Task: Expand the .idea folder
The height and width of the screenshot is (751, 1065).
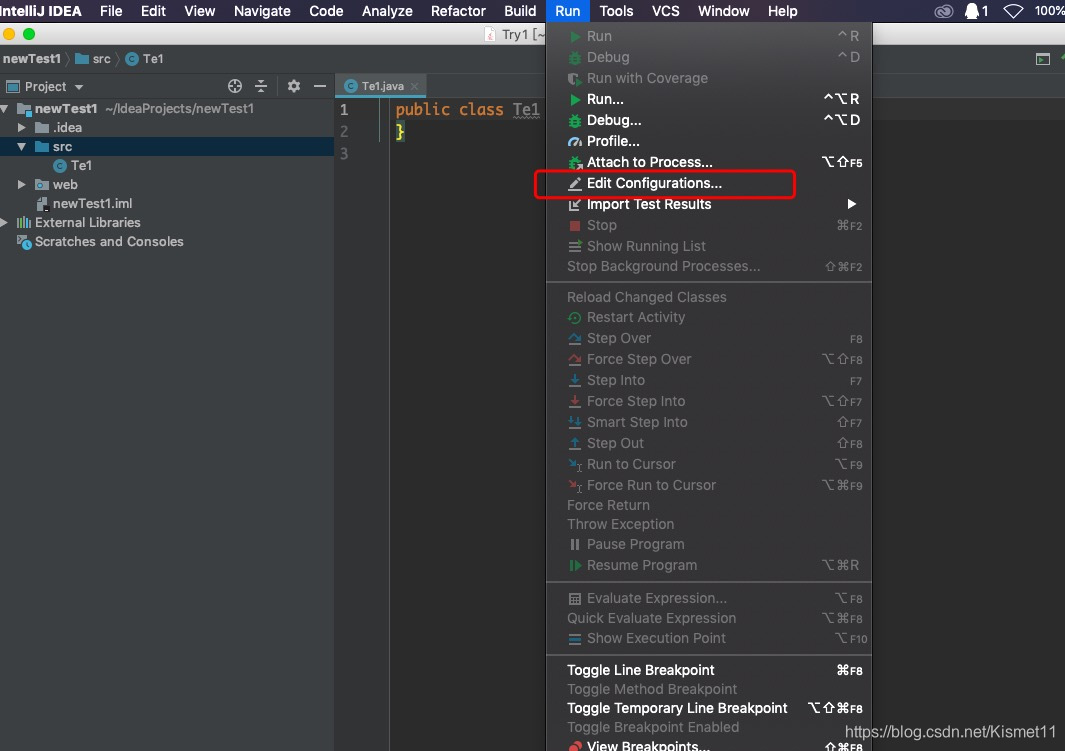Action: [22, 128]
